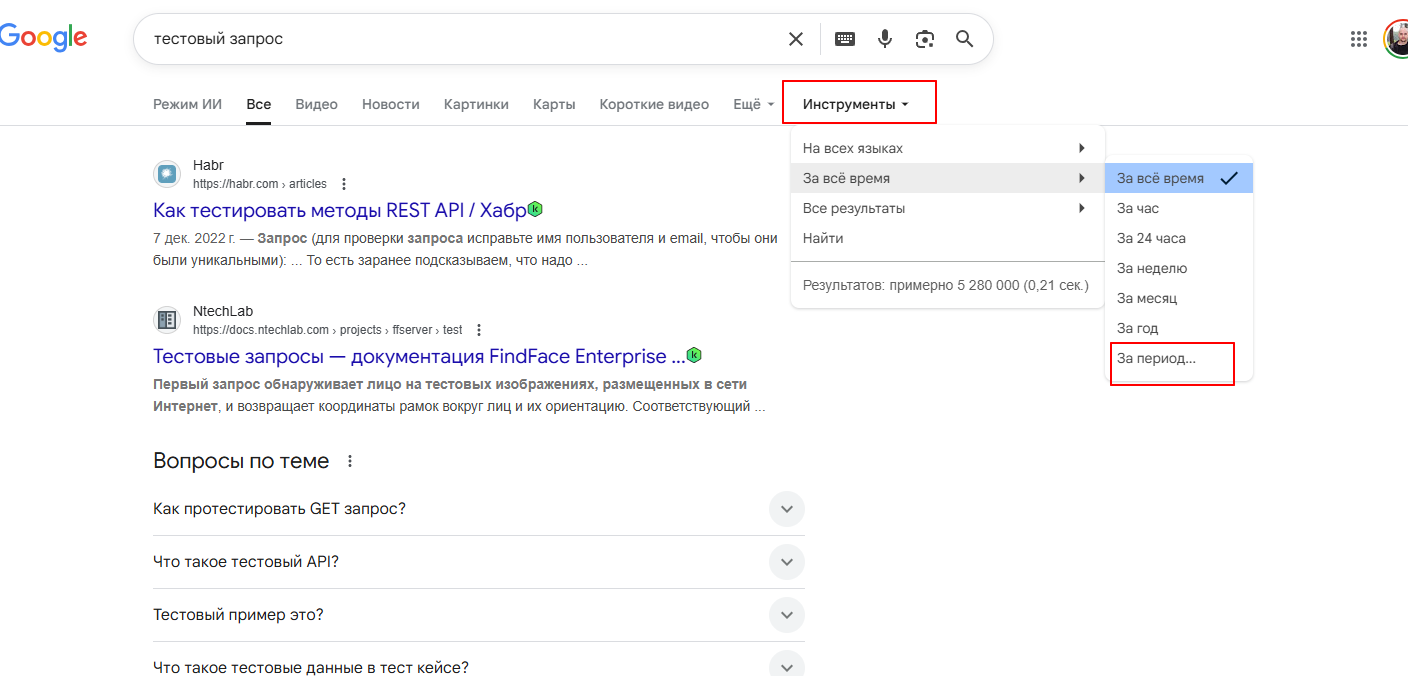Open three-dot menu beside Habr result

pos(344,184)
